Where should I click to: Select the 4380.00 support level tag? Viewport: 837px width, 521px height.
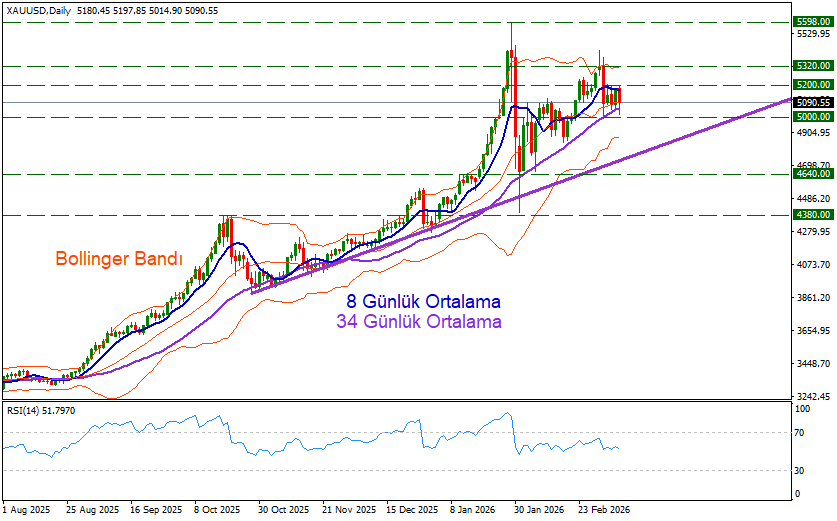click(x=813, y=215)
